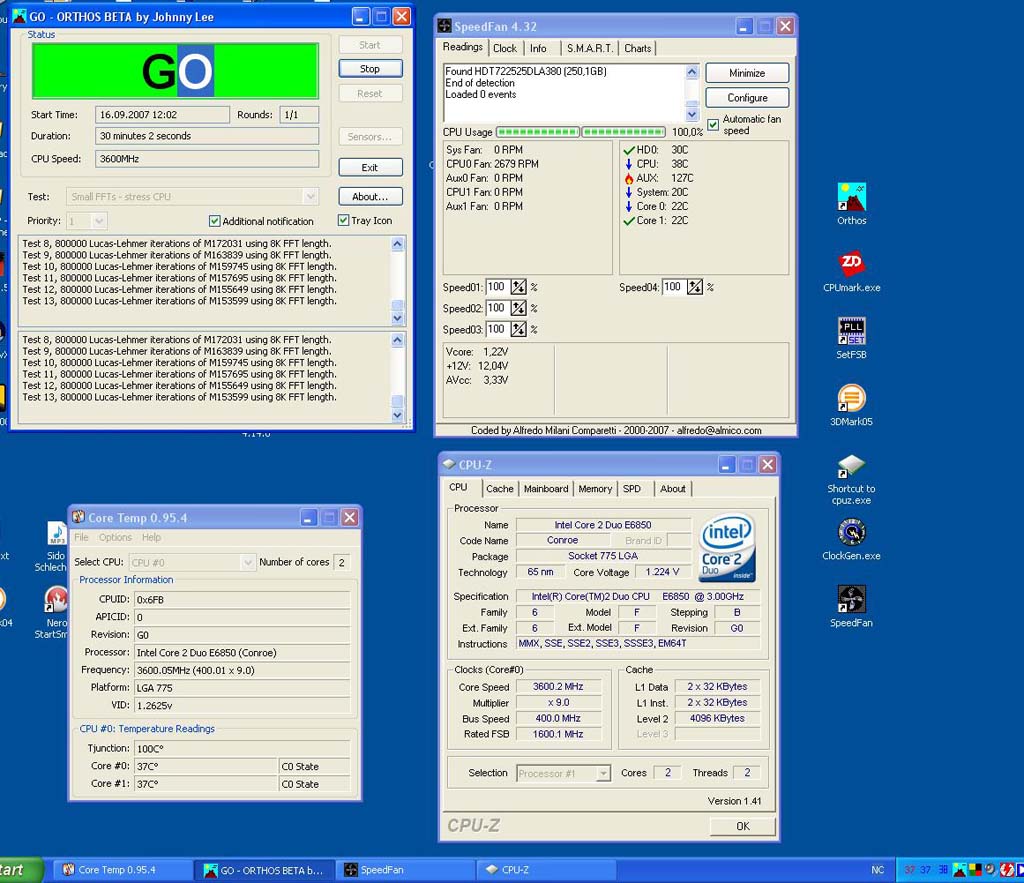Click Speed01 percent adjust icon
Screen dimensions: 1024x883
coord(518,287)
